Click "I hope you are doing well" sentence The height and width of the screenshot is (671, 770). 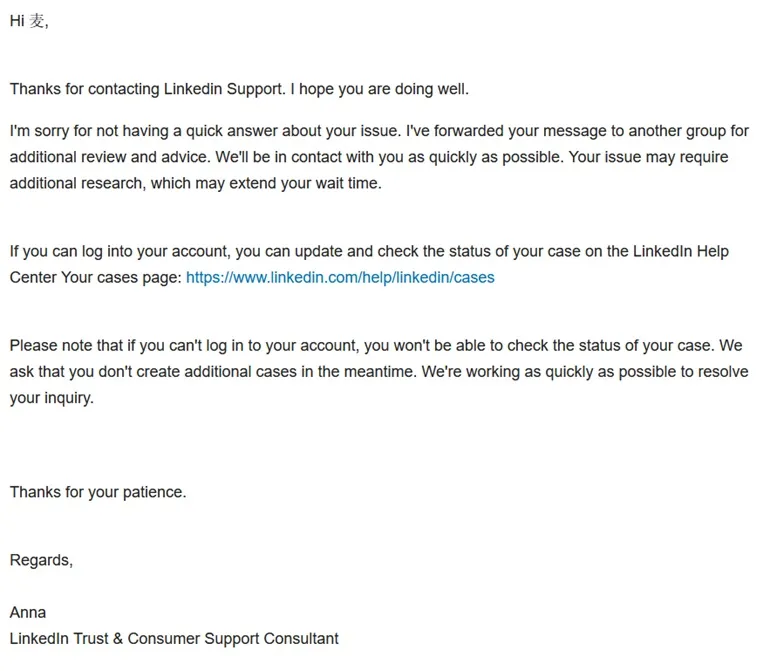(x=380, y=89)
